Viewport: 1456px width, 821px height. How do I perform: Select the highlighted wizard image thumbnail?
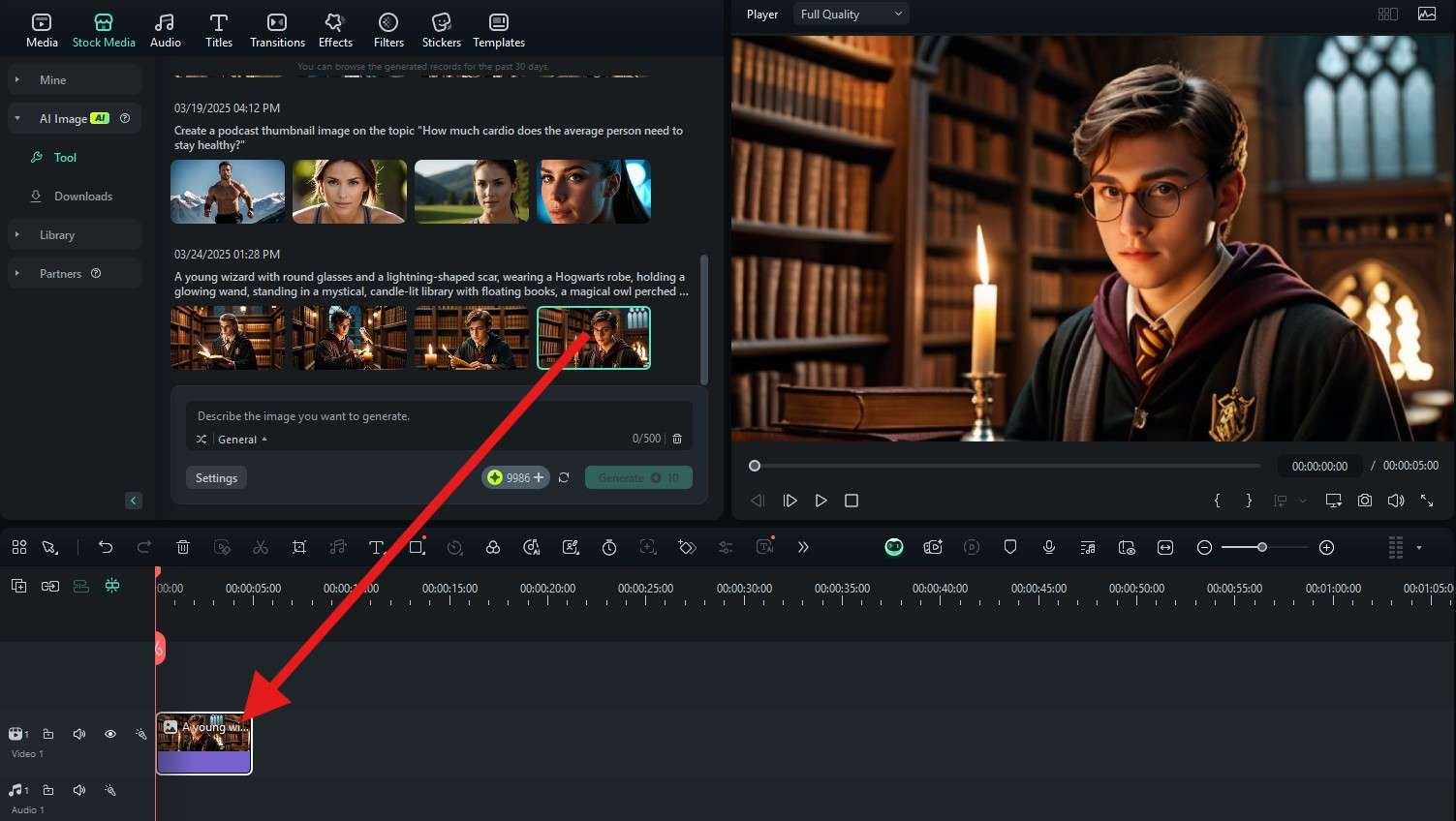pyautogui.click(x=594, y=338)
